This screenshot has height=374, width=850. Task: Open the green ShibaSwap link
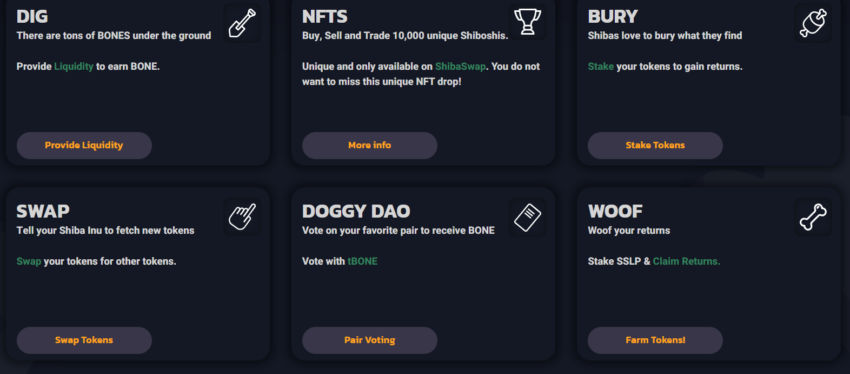tap(461, 67)
